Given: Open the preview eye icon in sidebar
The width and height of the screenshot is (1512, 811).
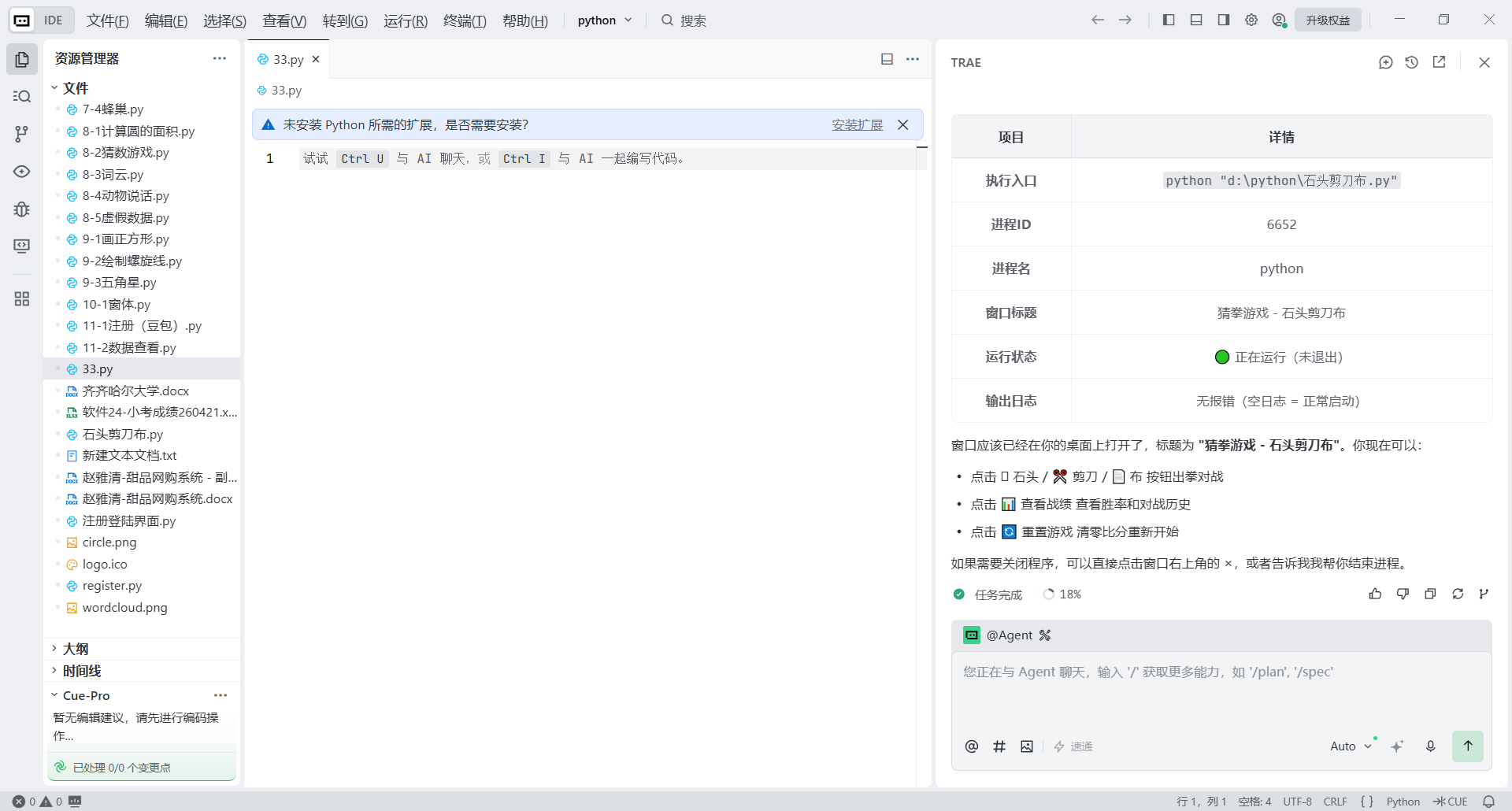Looking at the screenshot, I should (22, 171).
